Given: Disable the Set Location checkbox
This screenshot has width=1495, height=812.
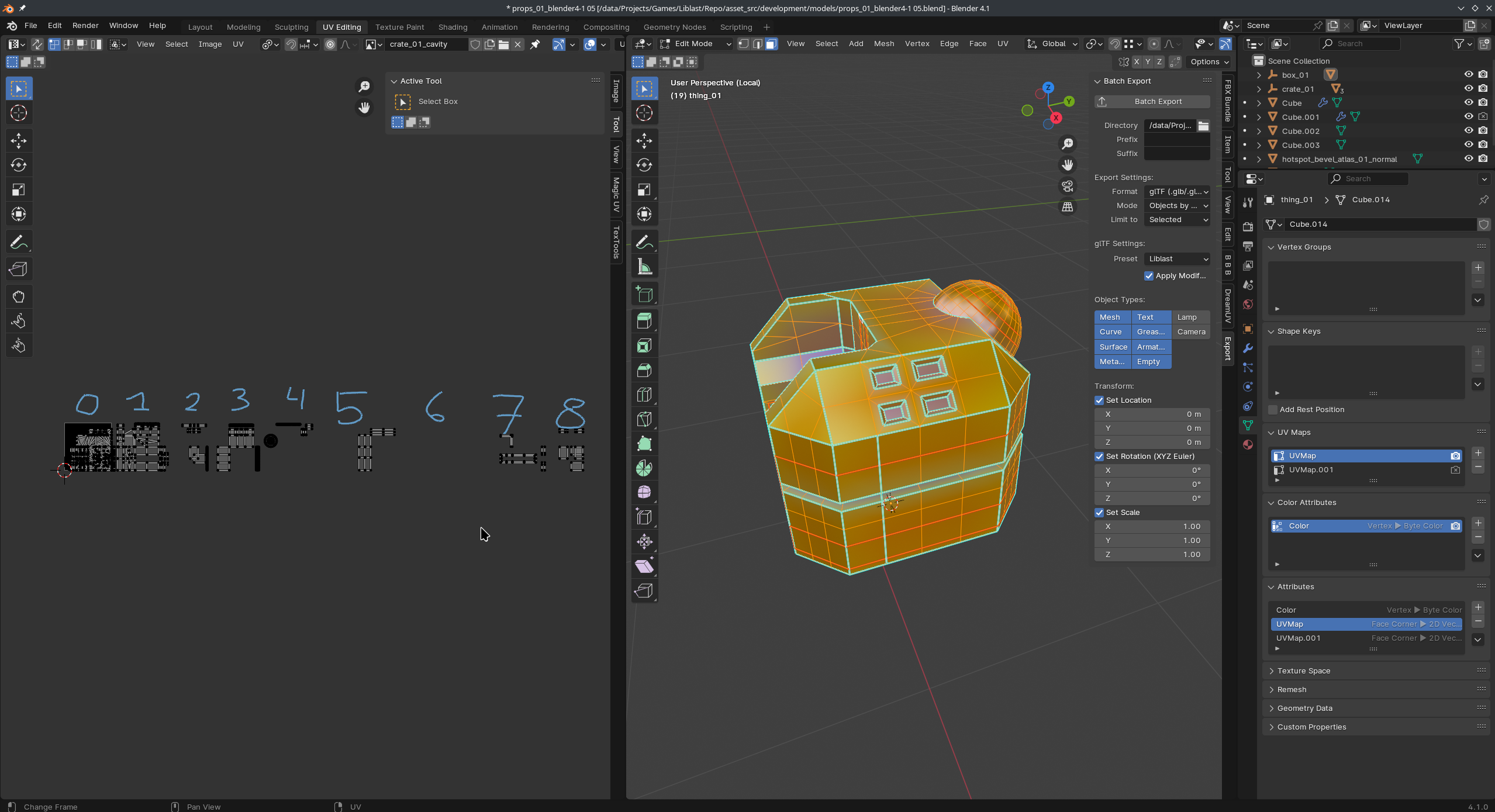Looking at the screenshot, I should coord(1099,400).
